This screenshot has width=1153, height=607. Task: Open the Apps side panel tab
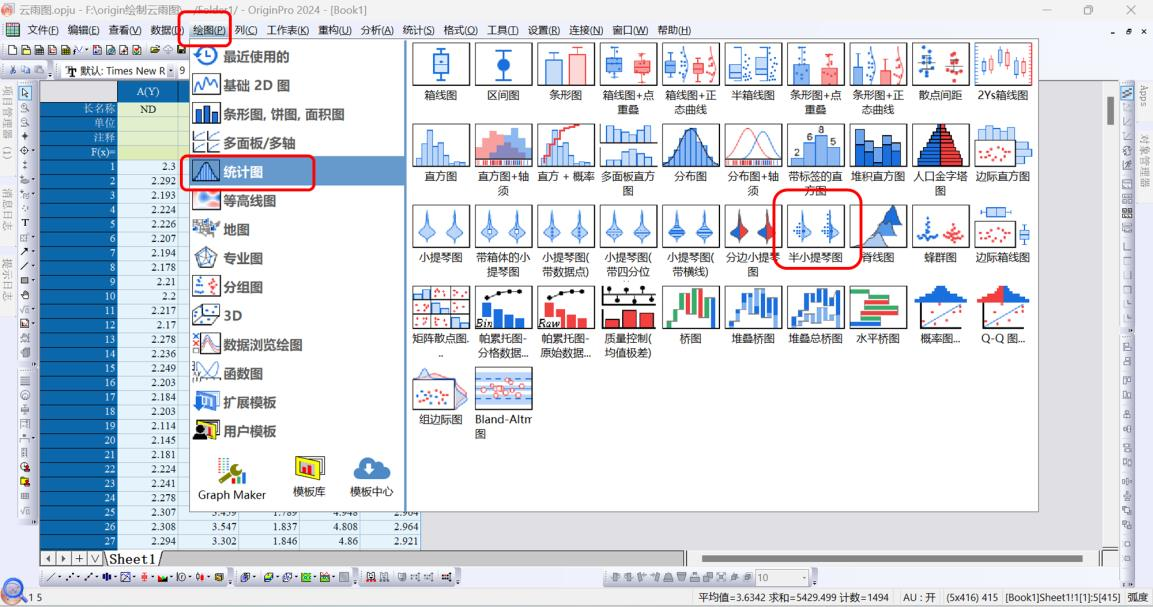point(1142,95)
